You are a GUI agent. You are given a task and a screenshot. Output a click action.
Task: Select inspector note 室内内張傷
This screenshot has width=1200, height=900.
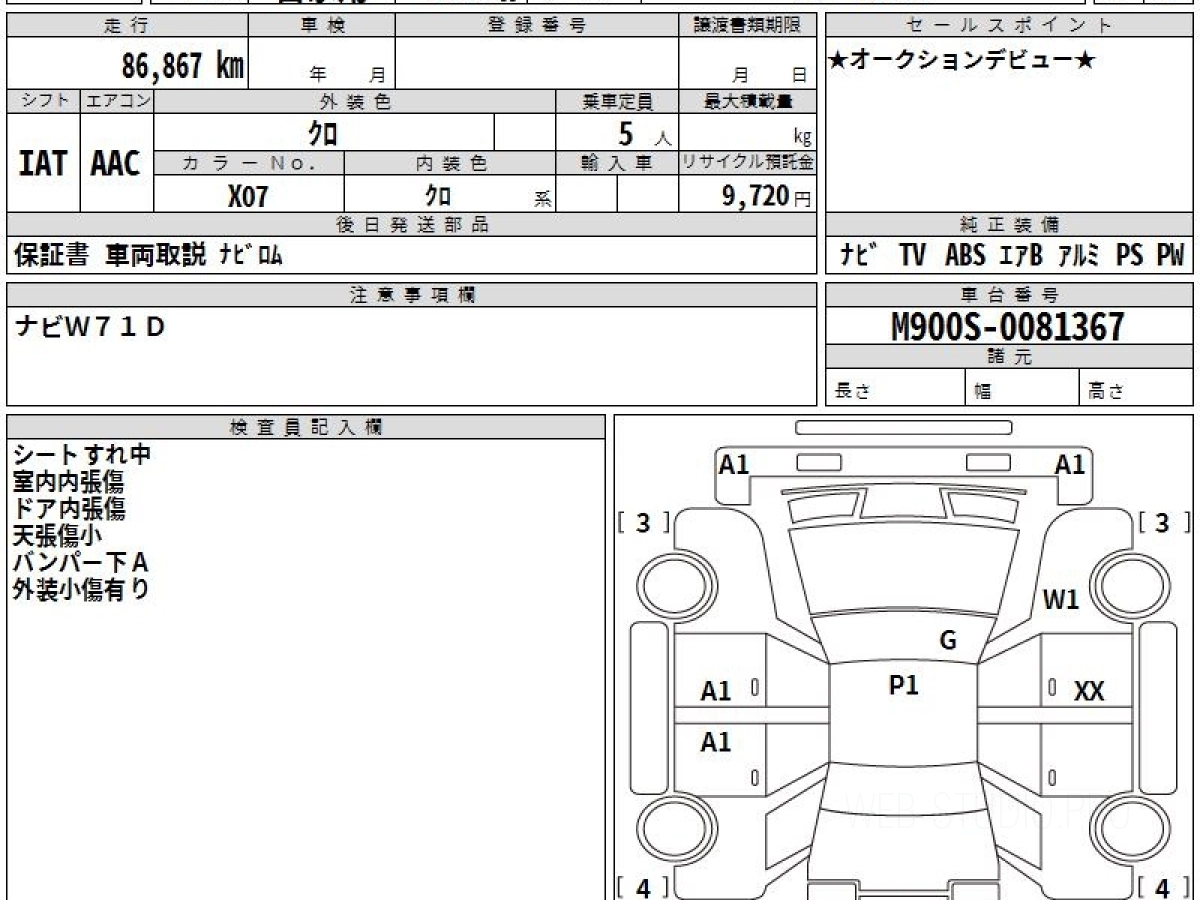[x=69, y=482]
